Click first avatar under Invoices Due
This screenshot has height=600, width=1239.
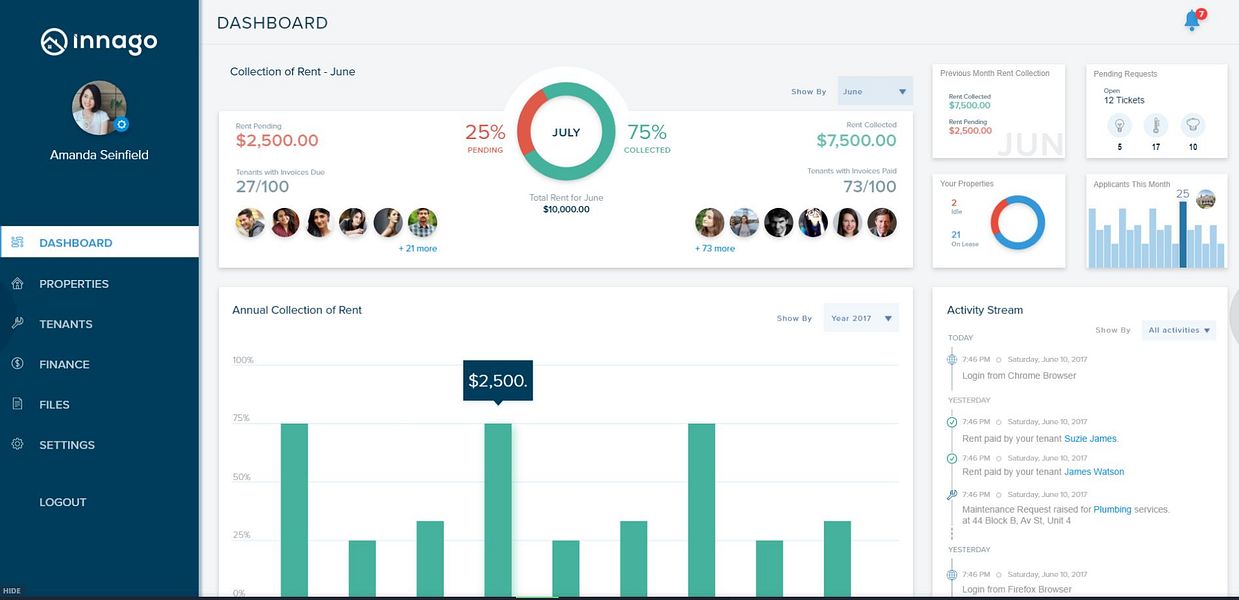tap(250, 222)
